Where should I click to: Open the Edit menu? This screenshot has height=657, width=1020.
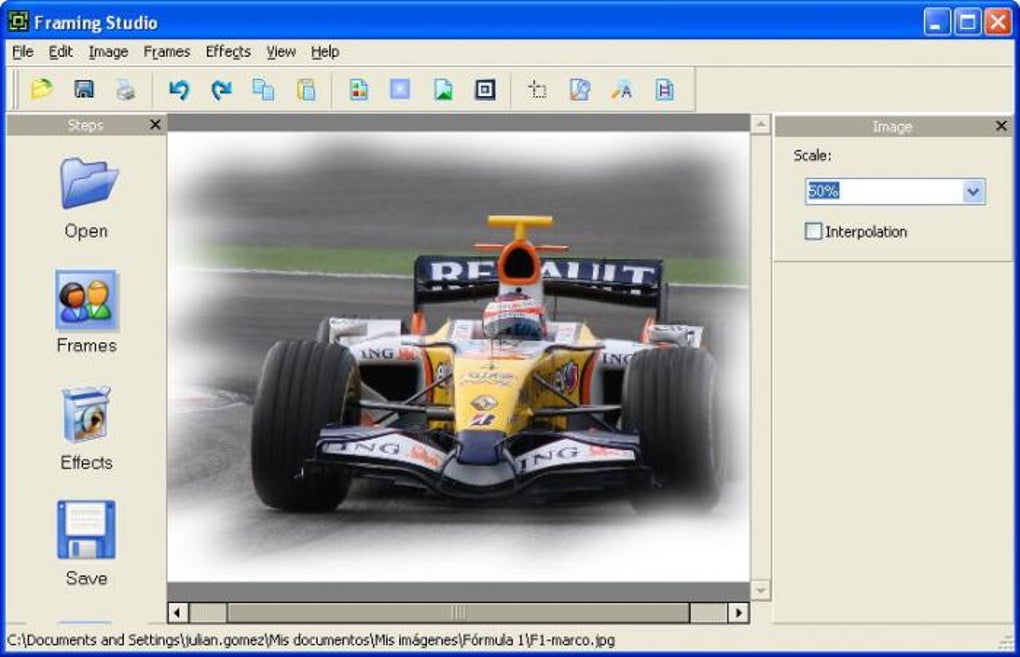[x=60, y=51]
